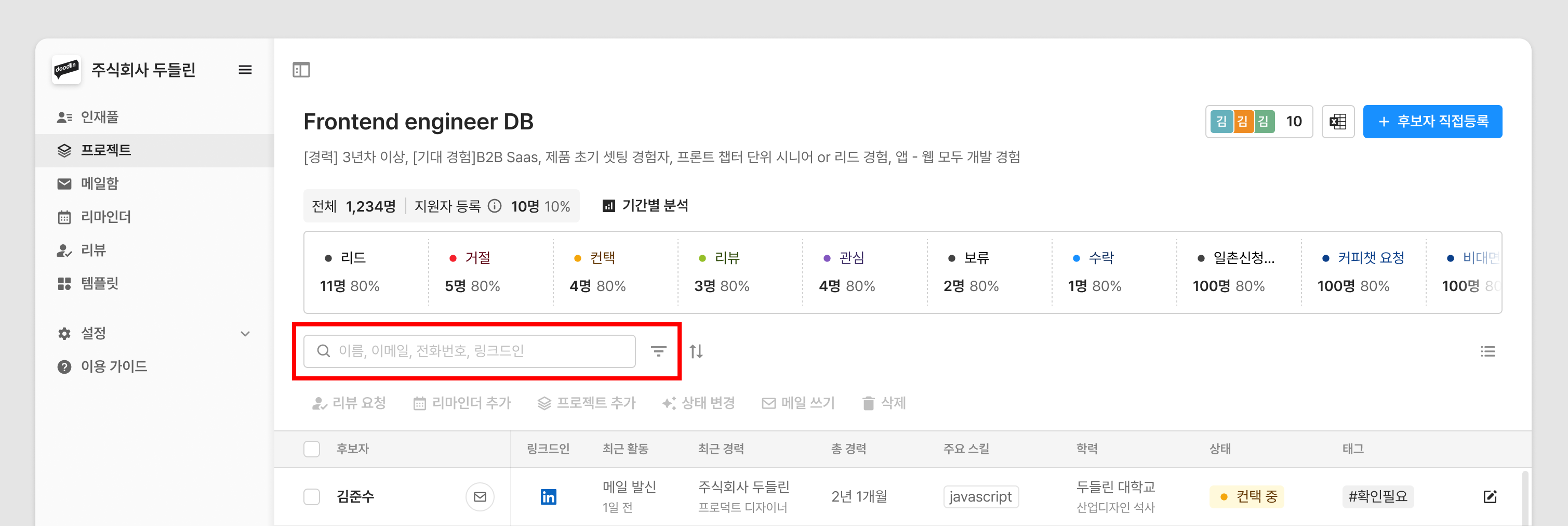Screen dimensions: 1568x526
Task: Click the edit icon in 김준수's row
Action: click(1490, 497)
